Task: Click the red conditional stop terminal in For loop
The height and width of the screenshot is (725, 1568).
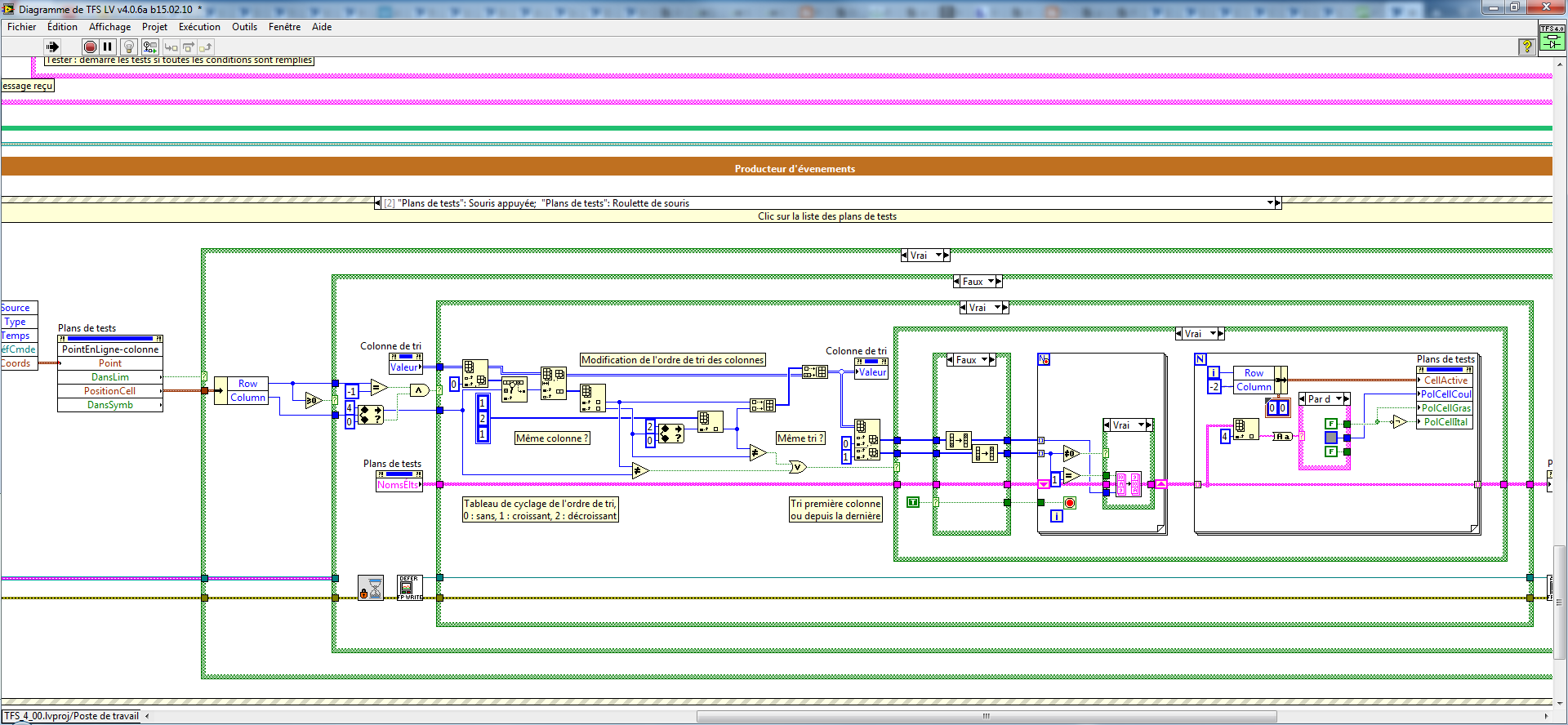Action: coord(1070,503)
